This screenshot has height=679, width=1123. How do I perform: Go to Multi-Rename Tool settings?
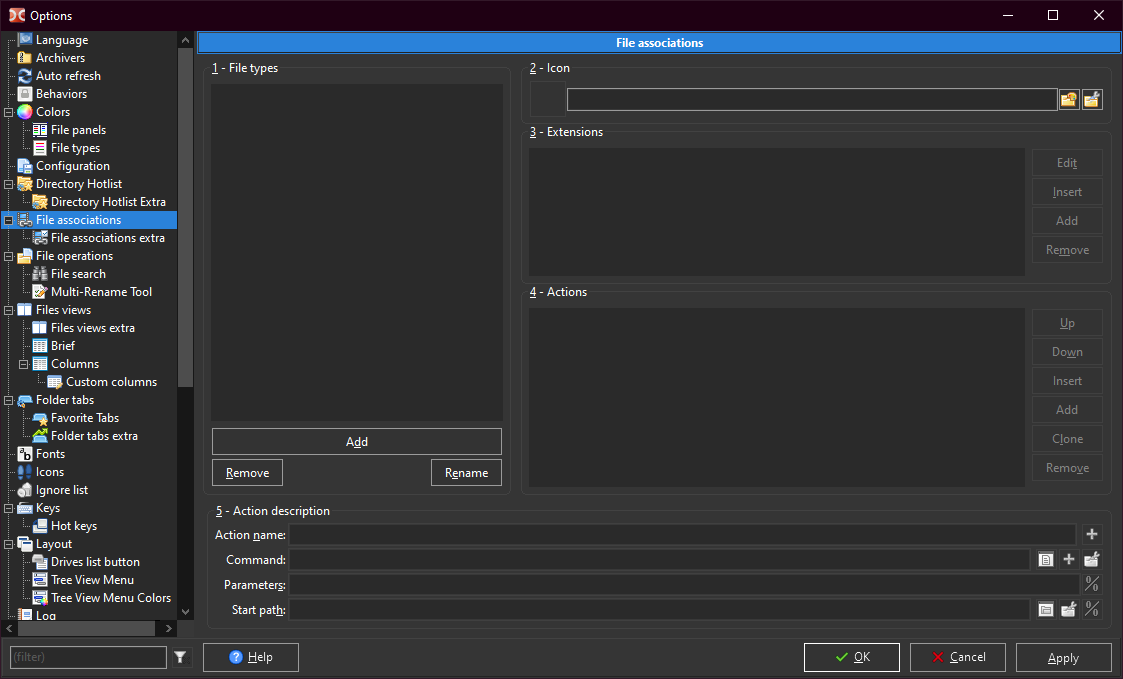click(101, 292)
